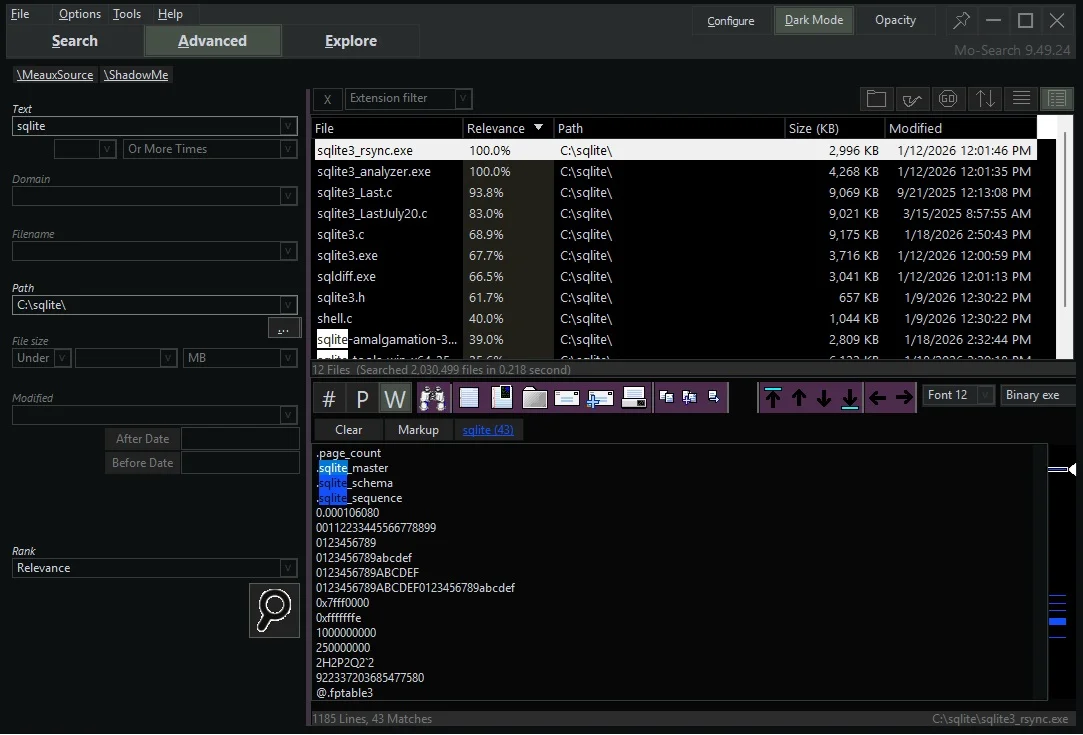Viewport: 1083px width, 735px height.
Task: Sort results with the up-down arrows icon
Action: tap(984, 98)
